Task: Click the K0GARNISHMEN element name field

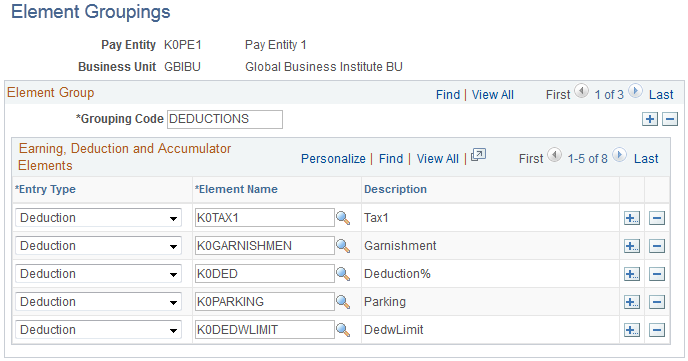Action: click(x=265, y=246)
